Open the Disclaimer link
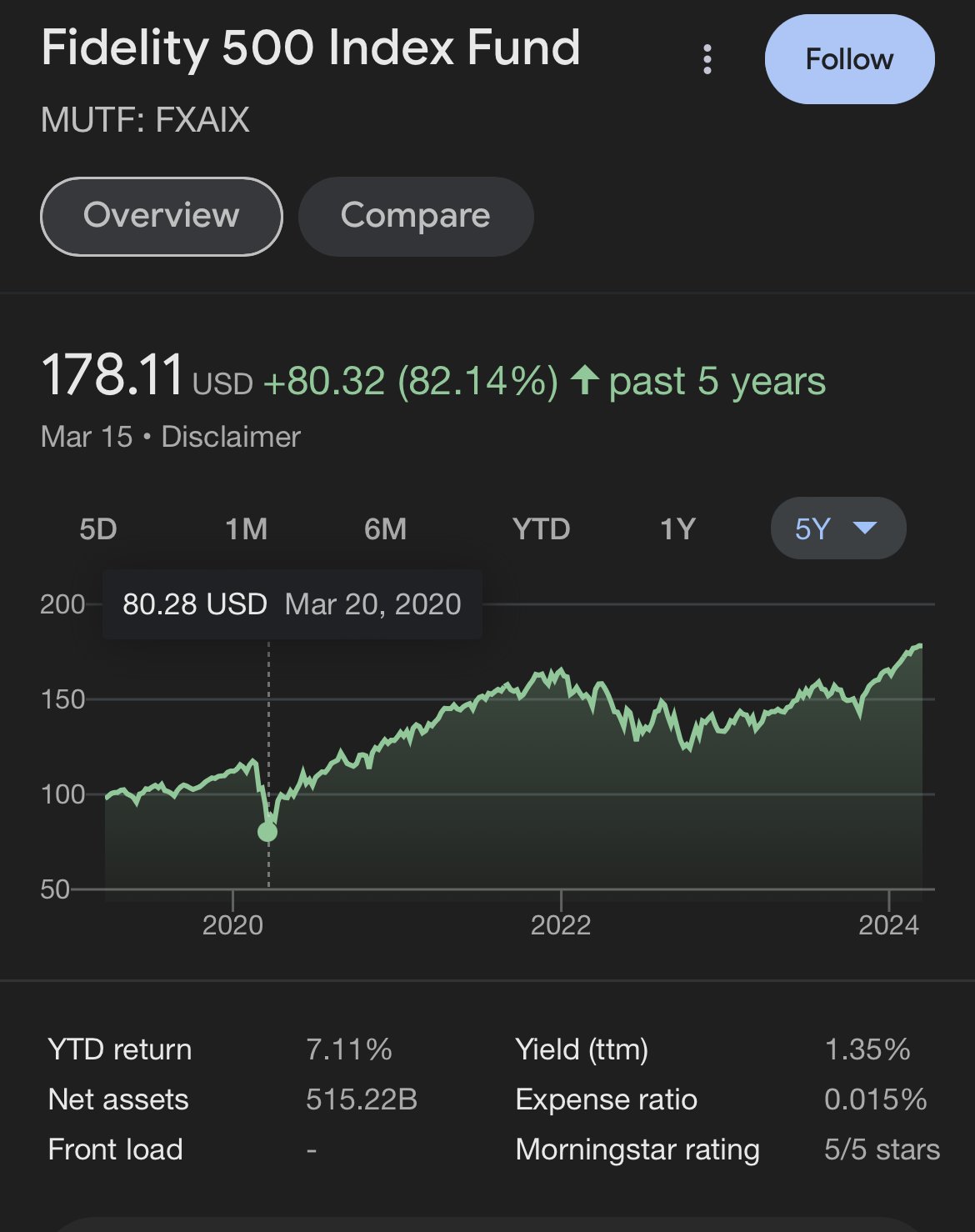This screenshot has height=1232, width=975. tap(231, 437)
